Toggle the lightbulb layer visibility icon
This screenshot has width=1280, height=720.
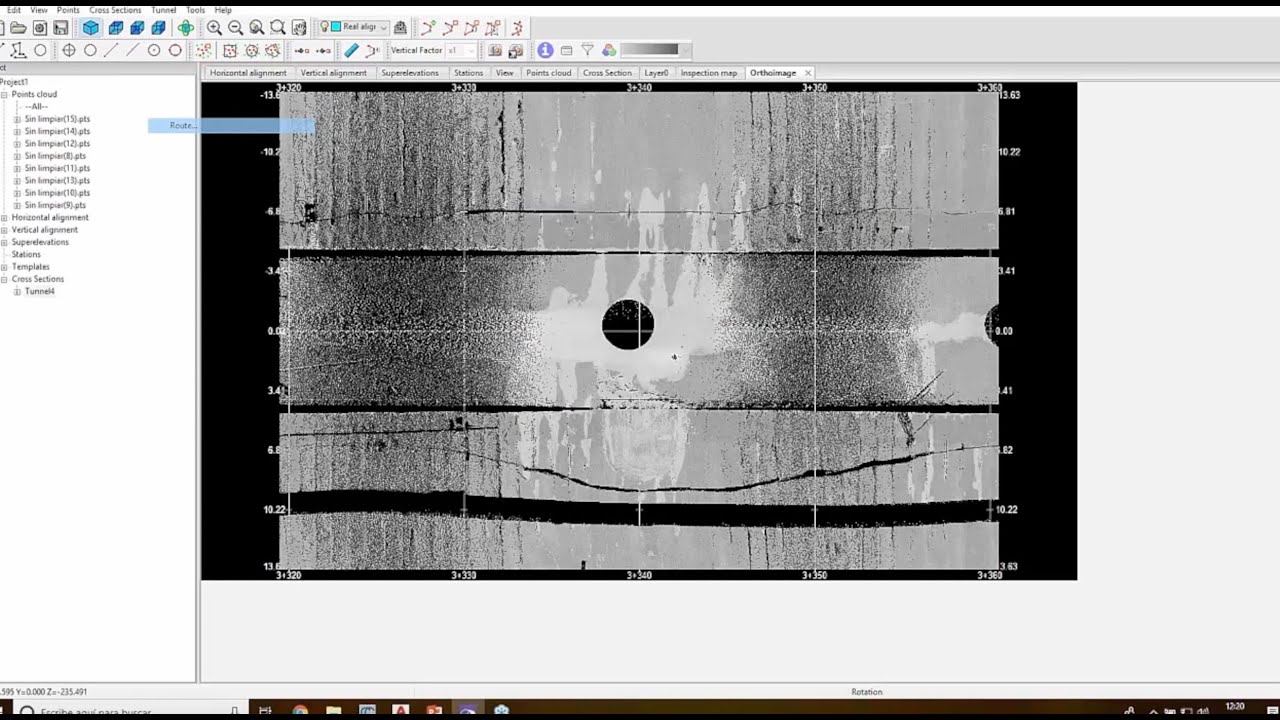[324, 28]
